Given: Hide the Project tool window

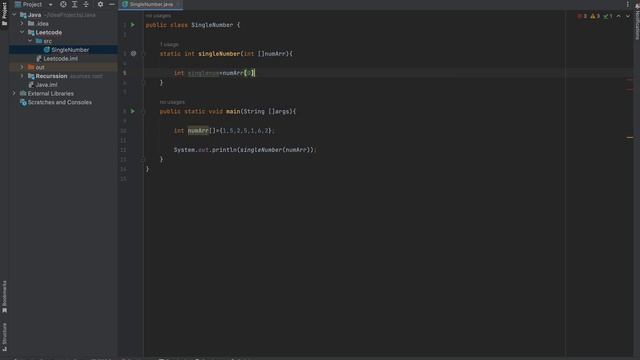Looking at the screenshot, I should pos(111,4).
